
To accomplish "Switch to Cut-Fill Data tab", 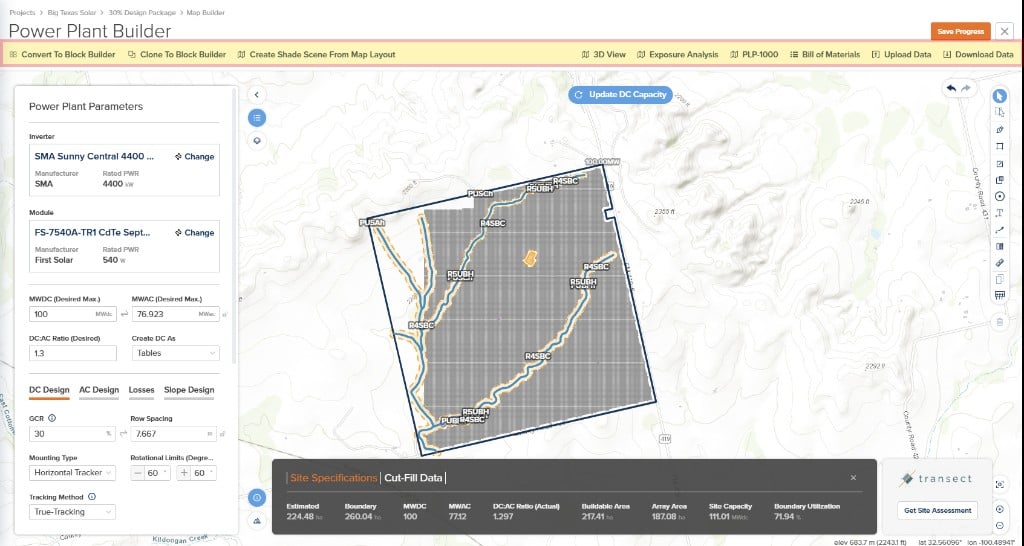I will click(413, 478).
